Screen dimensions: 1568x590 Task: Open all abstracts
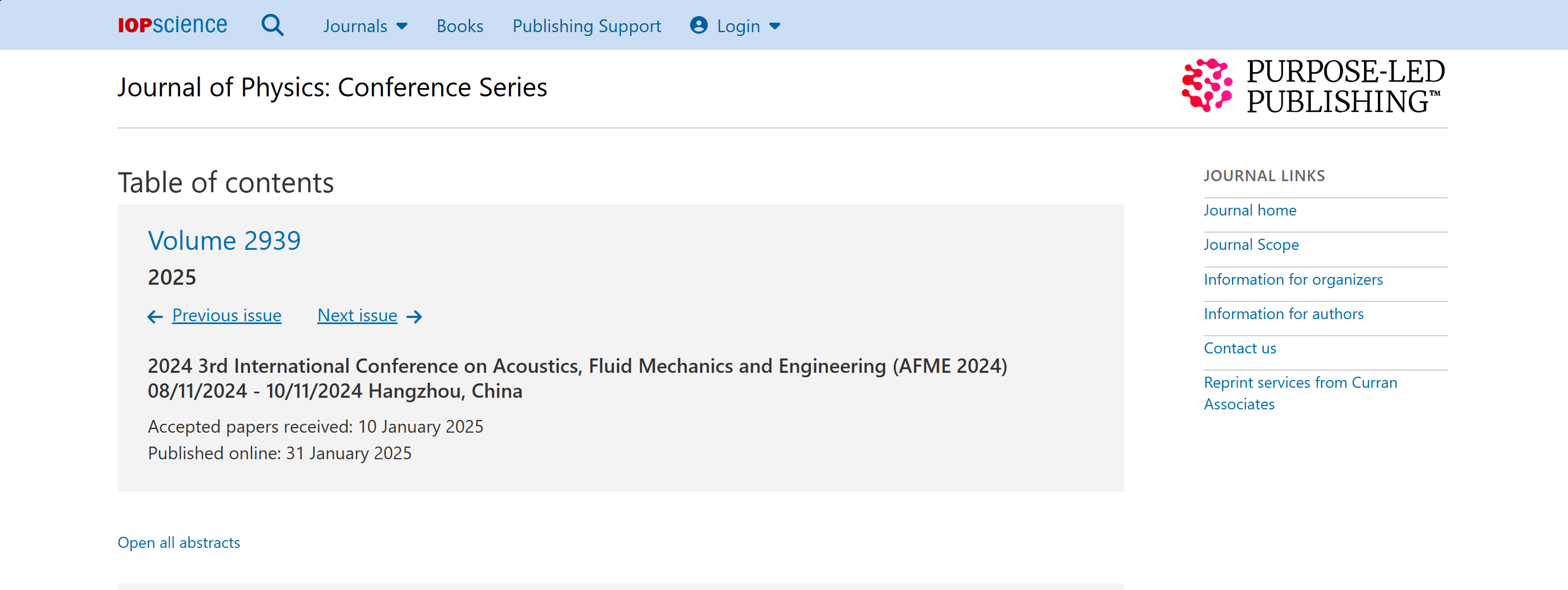click(179, 542)
